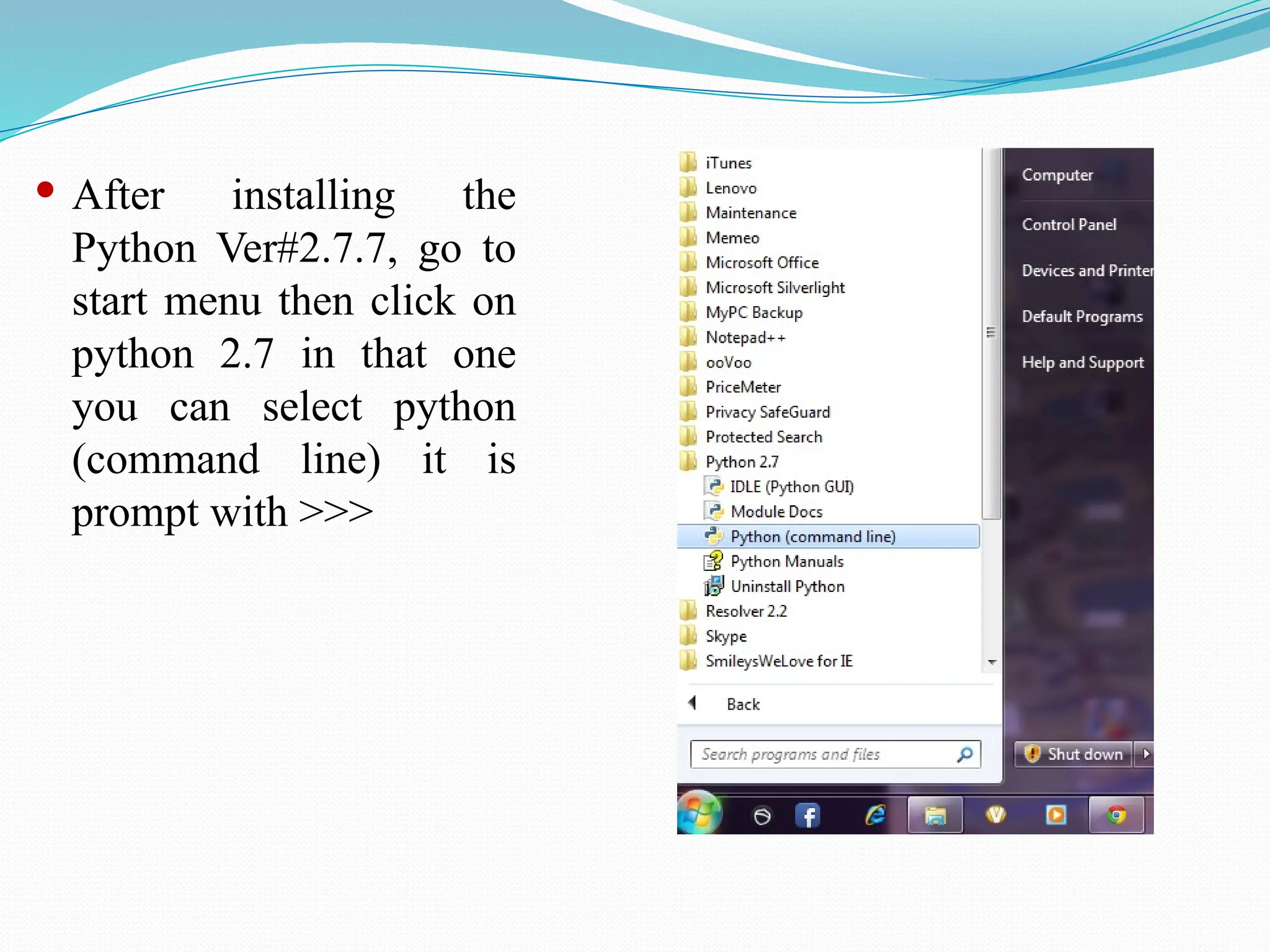Launch Internet Explorer from taskbar
The width and height of the screenshot is (1270, 952).
click(875, 815)
